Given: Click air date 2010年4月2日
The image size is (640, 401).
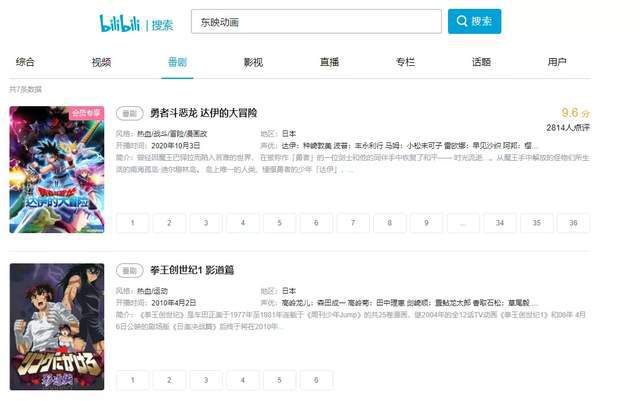Looking at the screenshot, I should point(173,303).
